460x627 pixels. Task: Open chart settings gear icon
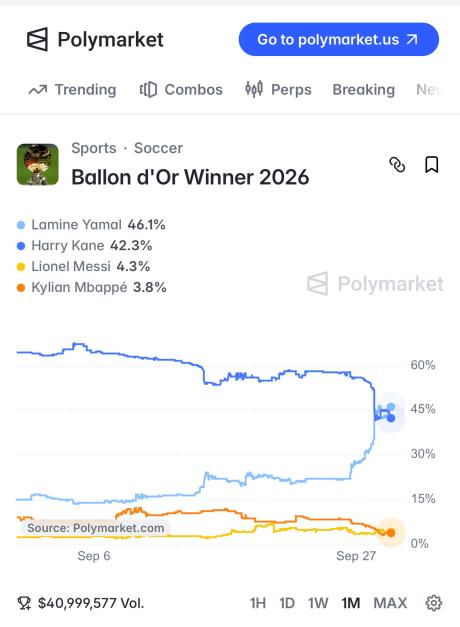434,603
